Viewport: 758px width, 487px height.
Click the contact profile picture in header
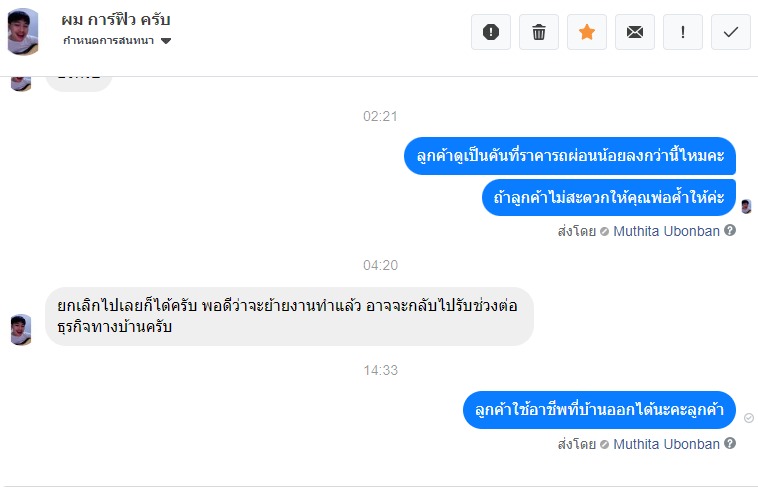(23, 31)
